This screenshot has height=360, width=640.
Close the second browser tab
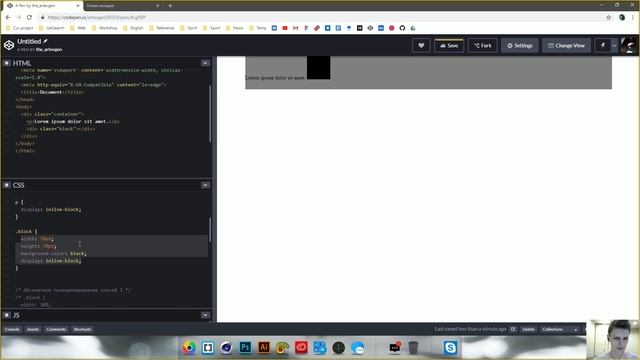[x=158, y=6]
